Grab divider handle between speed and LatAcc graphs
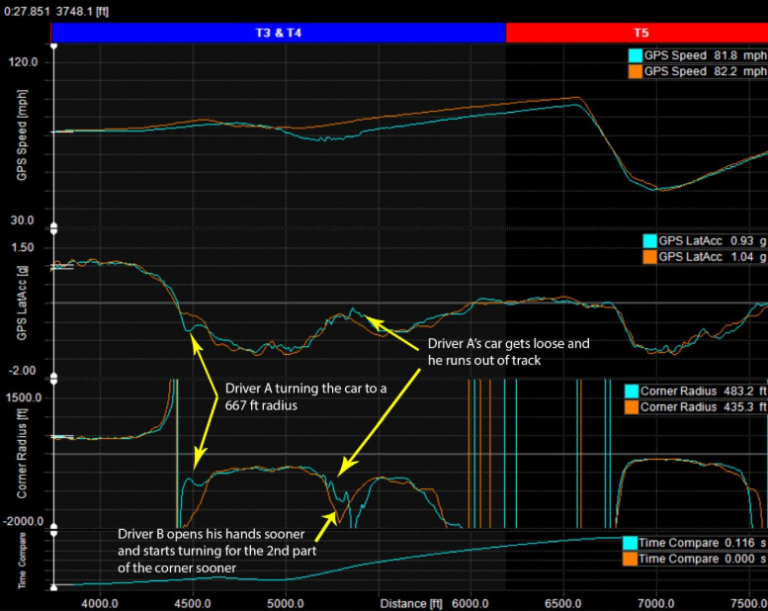768x611 pixels. pos(54,228)
